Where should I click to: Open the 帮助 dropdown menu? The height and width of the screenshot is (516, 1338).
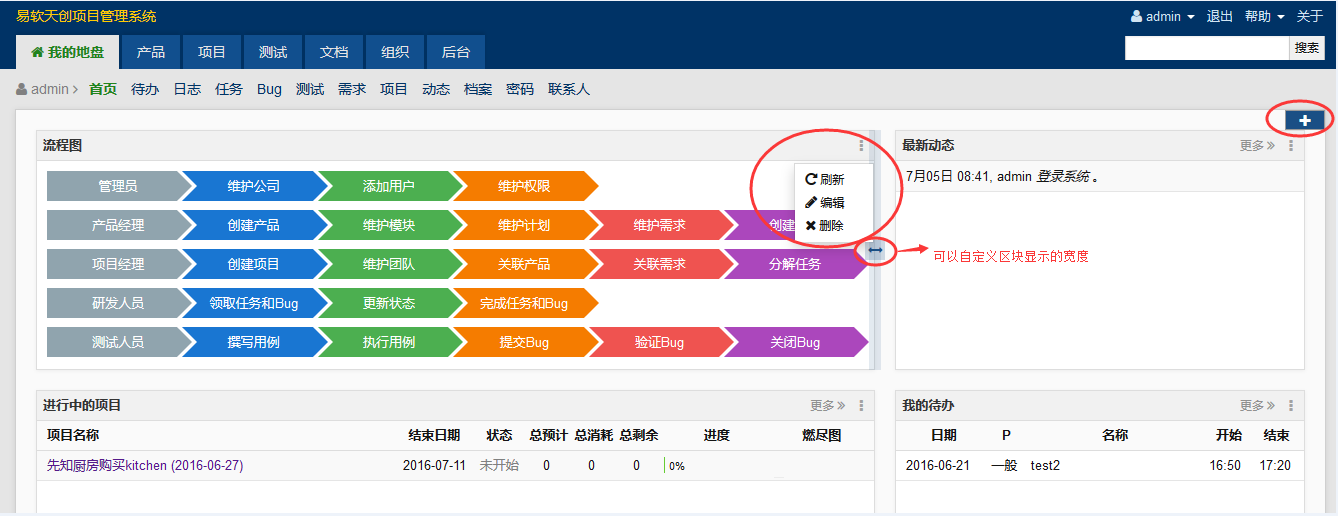[x=1264, y=17]
